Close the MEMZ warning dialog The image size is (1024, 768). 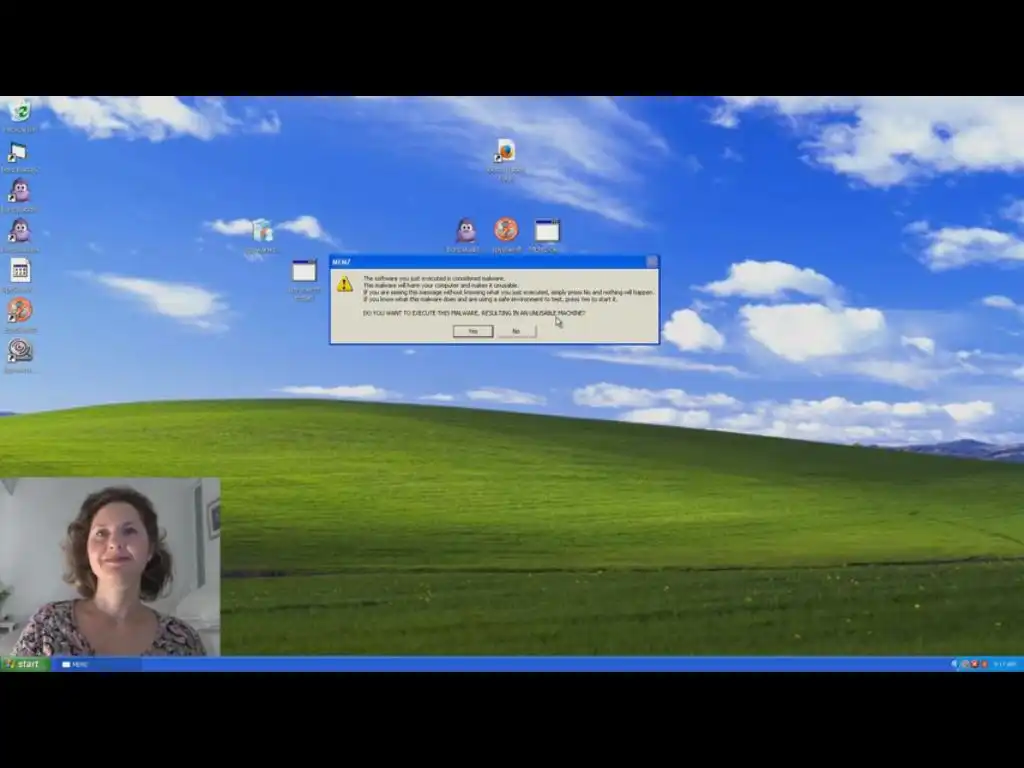click(x=652, y=262)
